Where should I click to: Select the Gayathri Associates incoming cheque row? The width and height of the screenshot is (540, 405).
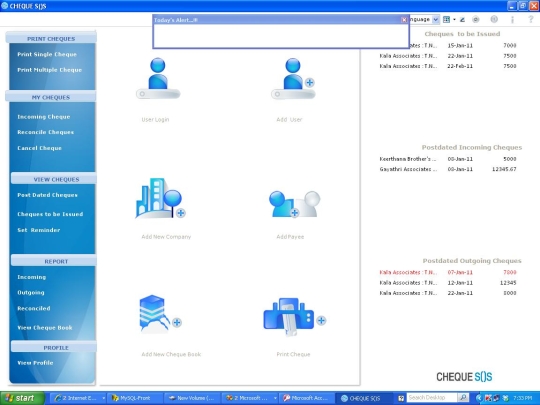448,169
